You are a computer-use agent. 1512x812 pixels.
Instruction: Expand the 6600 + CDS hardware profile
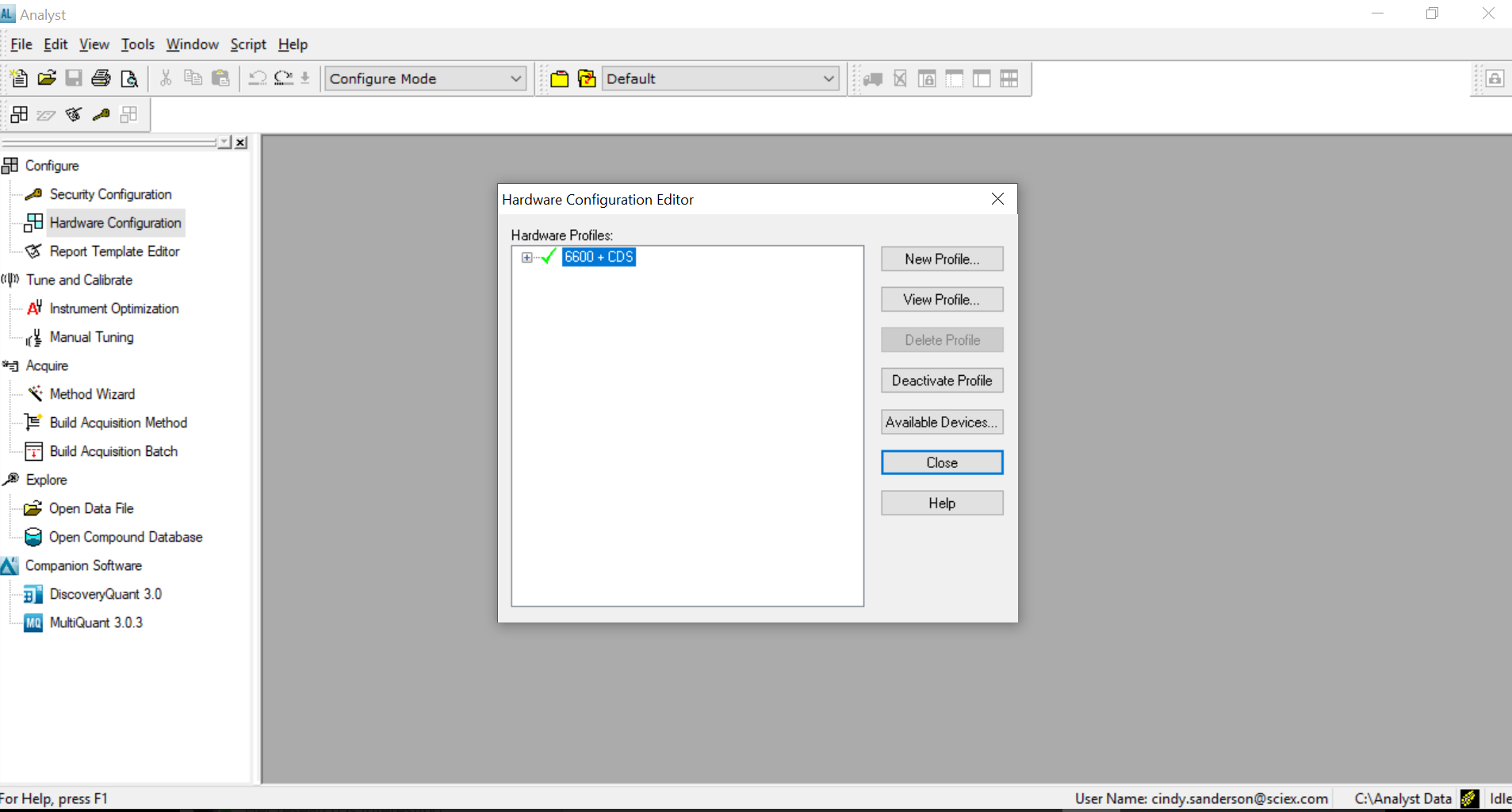[526, 257]
